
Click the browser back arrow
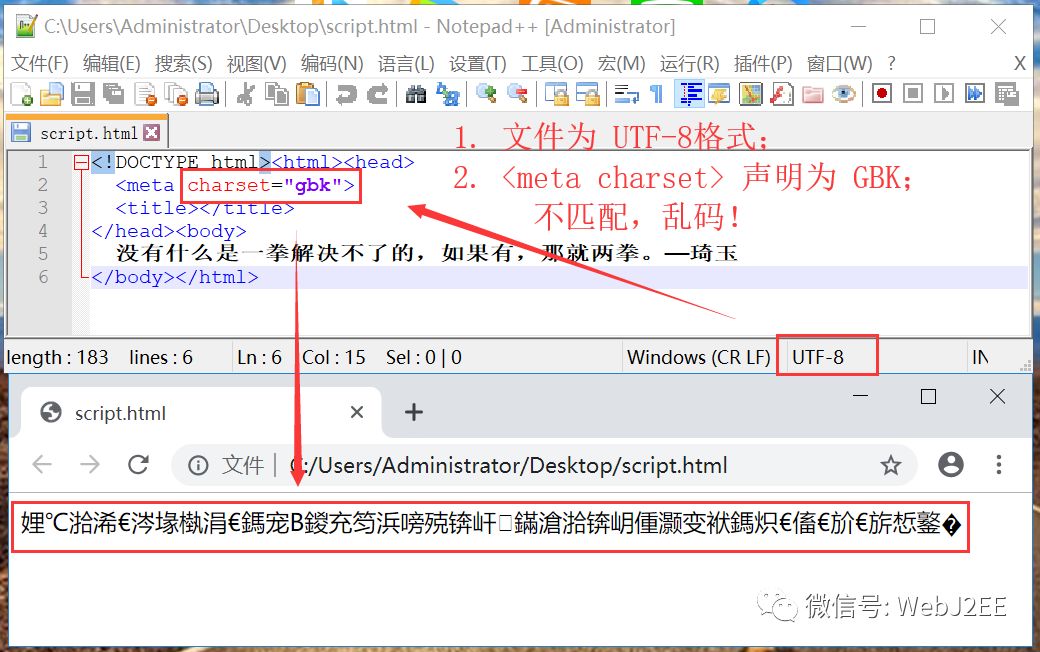pos(42,465)
